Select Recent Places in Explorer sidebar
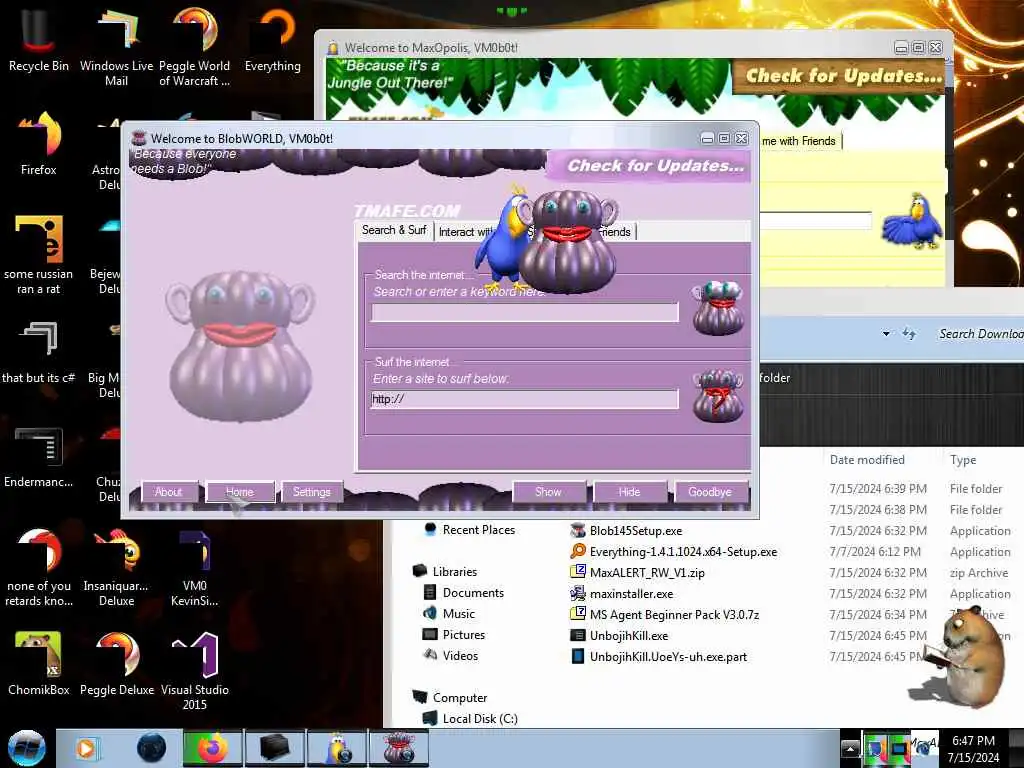 point(478,530)
